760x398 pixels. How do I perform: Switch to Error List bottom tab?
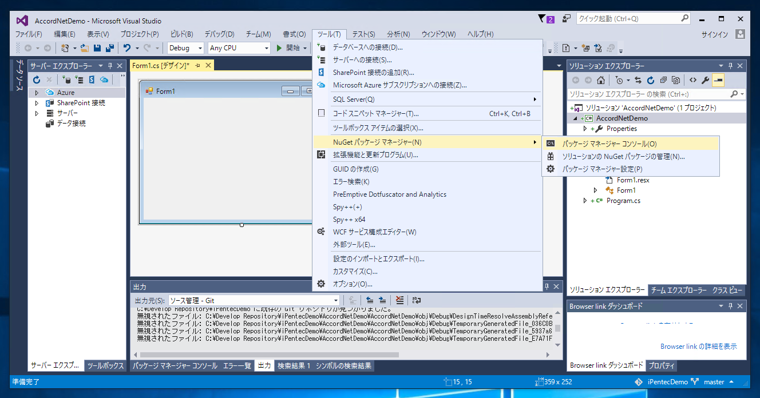click(237, 366)
